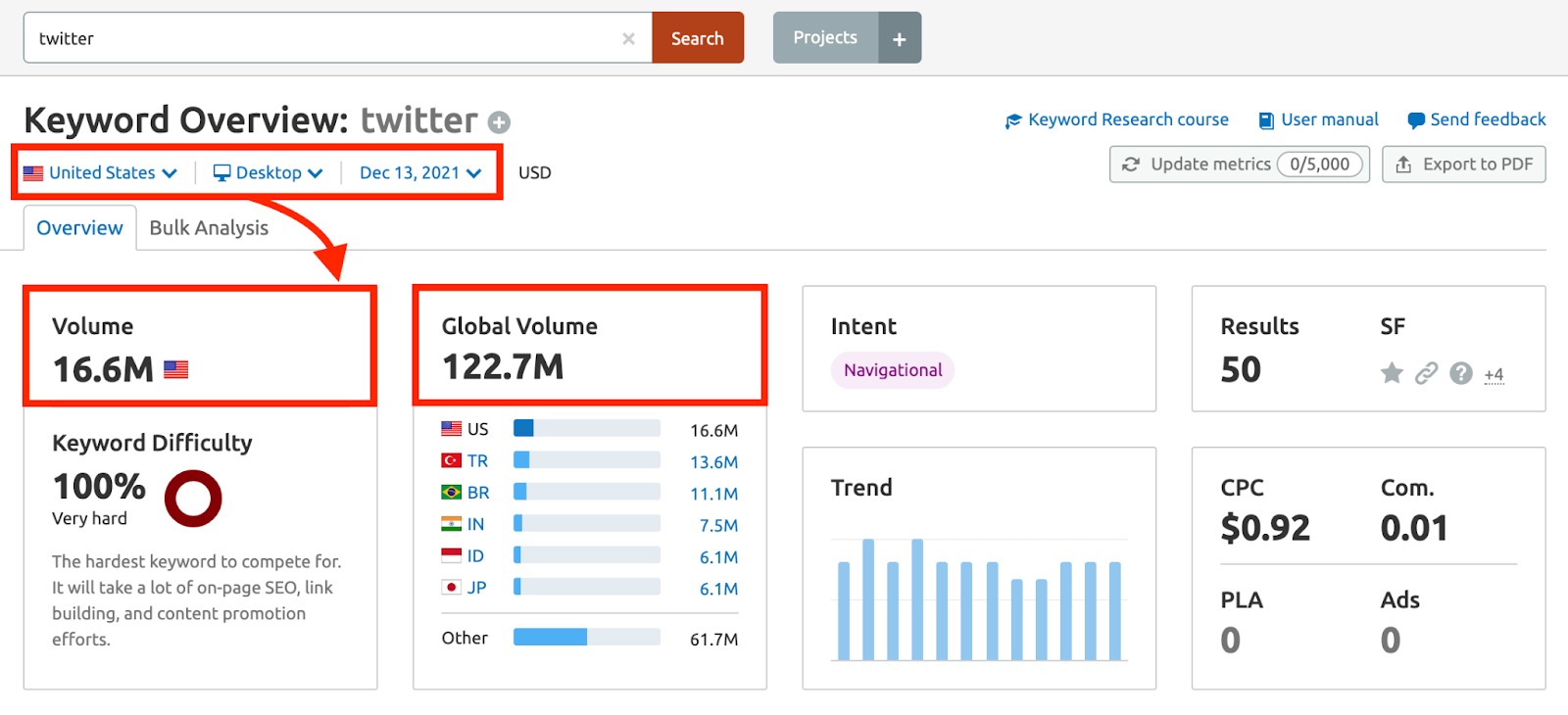
Task: Click the Results value 50
Action: pyautogui.click(x=1241, y=370)
